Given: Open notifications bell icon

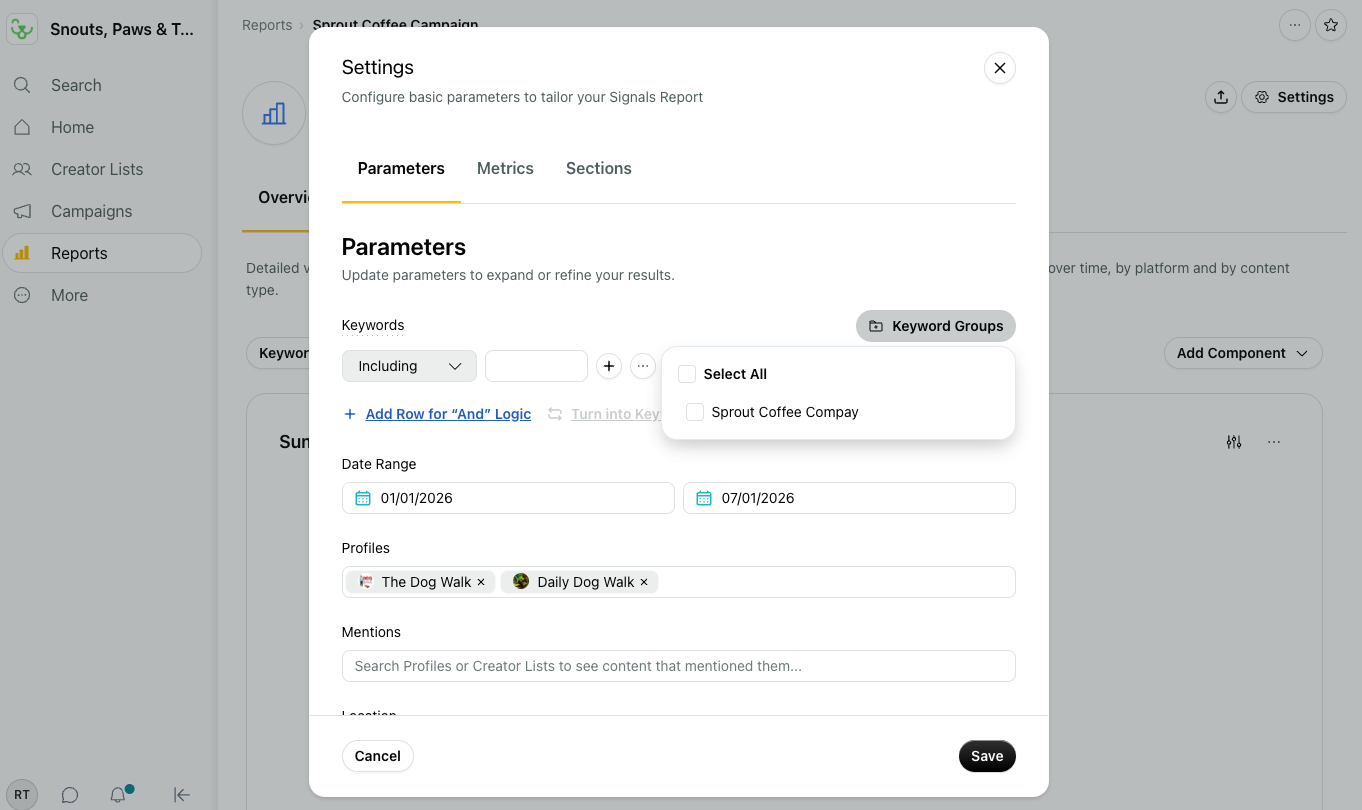Looking at the screenshot, I should click(x=118, y=795).
